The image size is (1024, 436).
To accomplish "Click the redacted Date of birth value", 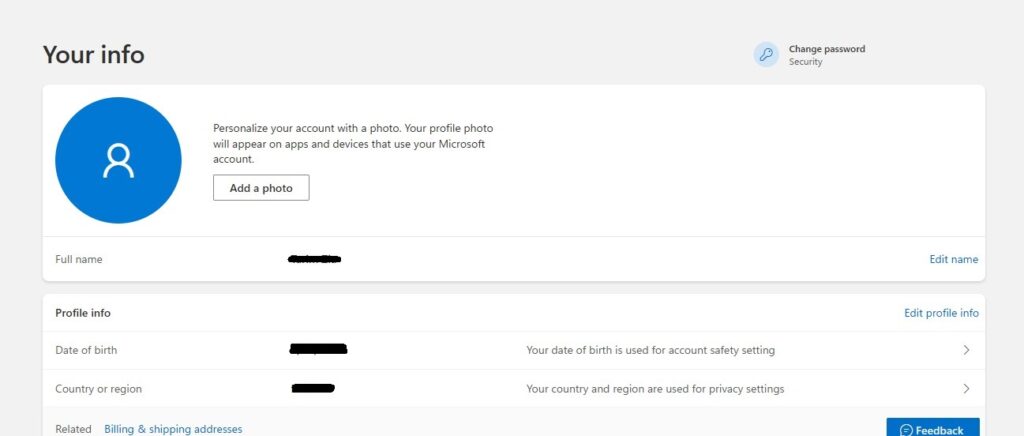I will coord(318,349).
